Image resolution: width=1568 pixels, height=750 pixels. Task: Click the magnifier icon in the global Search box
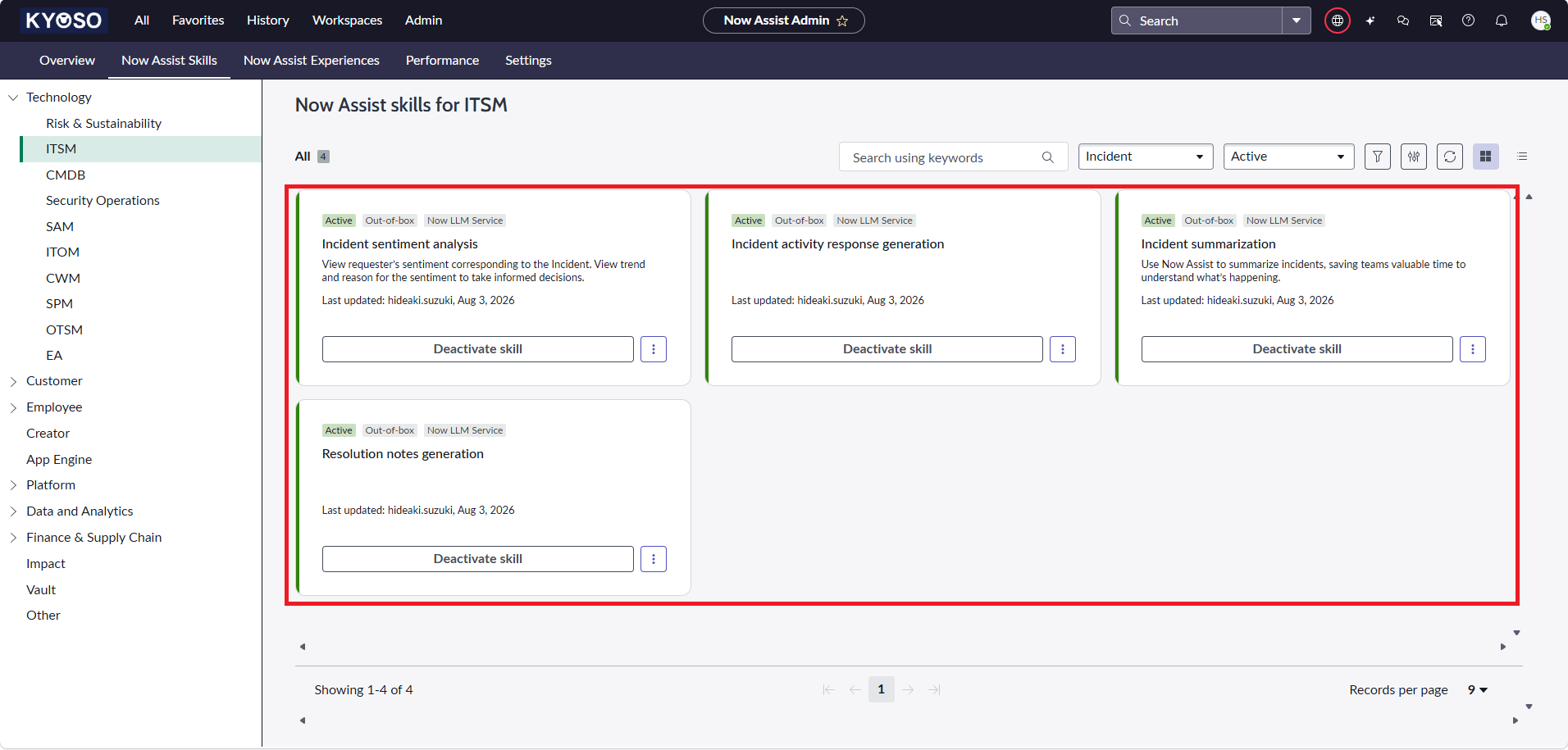[x=1125, y=20]
